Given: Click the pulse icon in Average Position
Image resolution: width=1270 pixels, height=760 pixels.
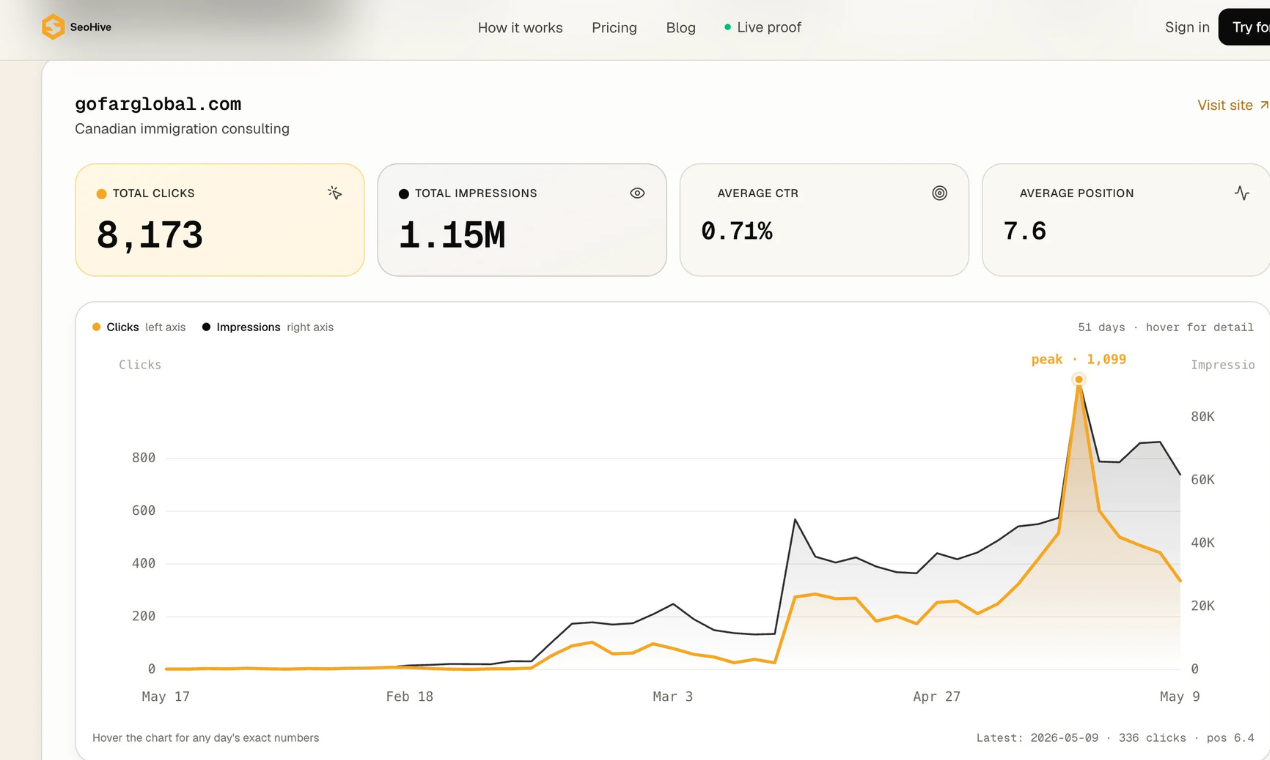Looking at the screenshot, I should coord(1242,193).
